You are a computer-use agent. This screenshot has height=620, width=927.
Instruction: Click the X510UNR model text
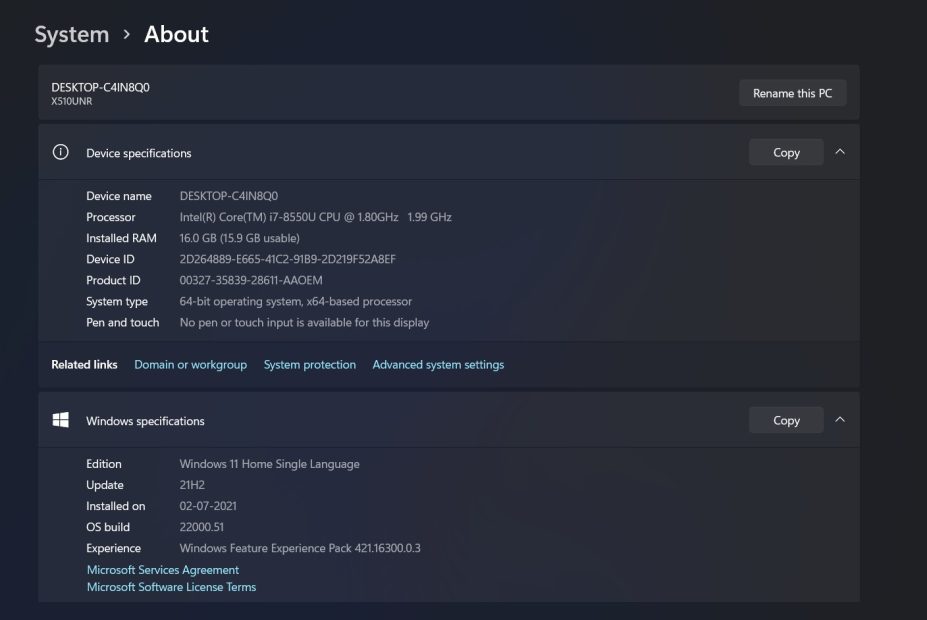pyautogui.click(x=72, y=101)
